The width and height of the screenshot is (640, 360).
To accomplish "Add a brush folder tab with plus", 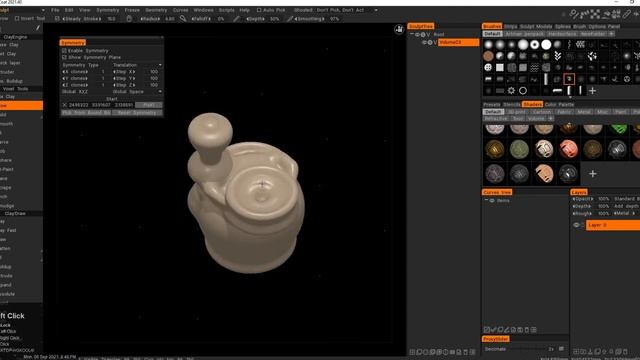I will point(611,33).
